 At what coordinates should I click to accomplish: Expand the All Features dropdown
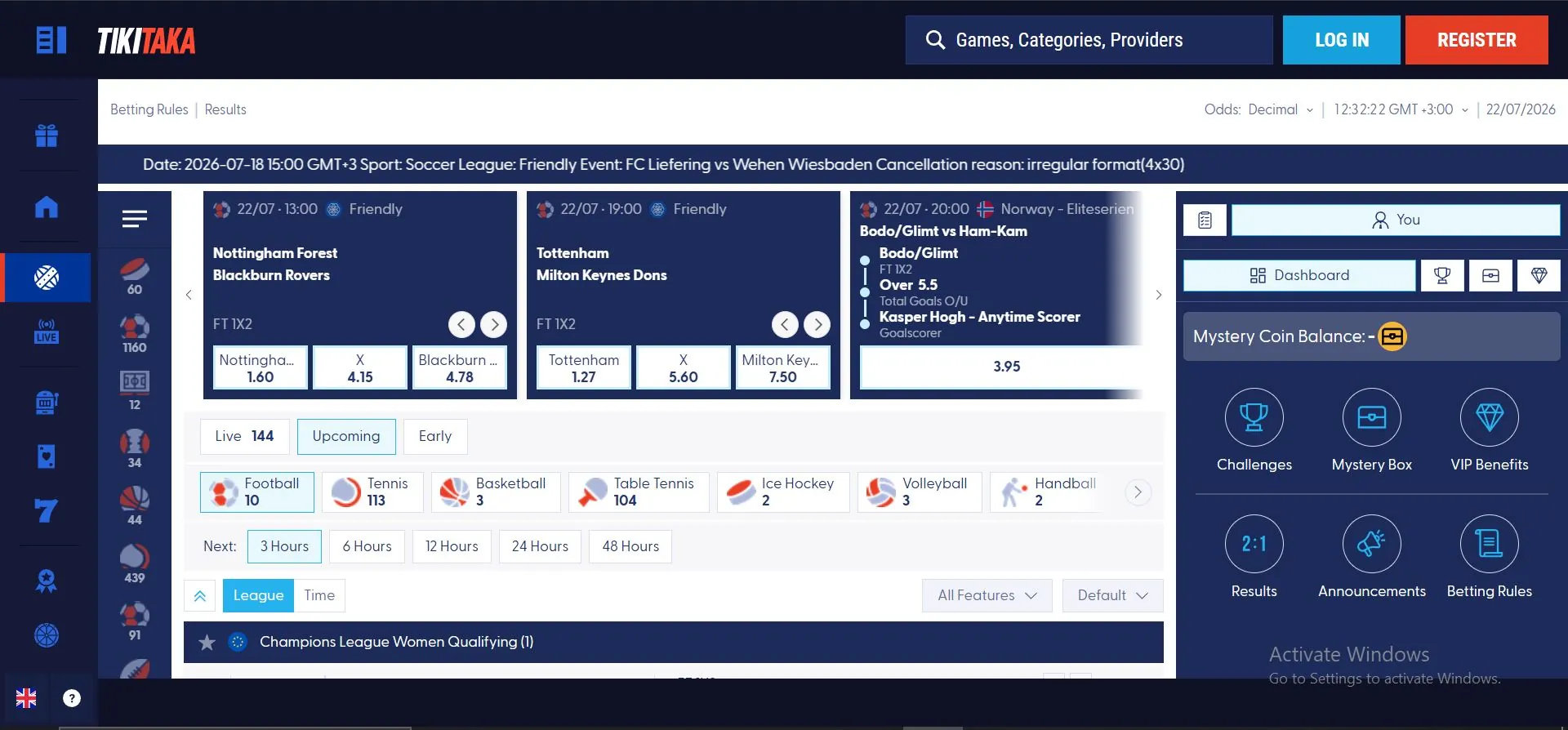pyautogui.click(x=987, y=595)
